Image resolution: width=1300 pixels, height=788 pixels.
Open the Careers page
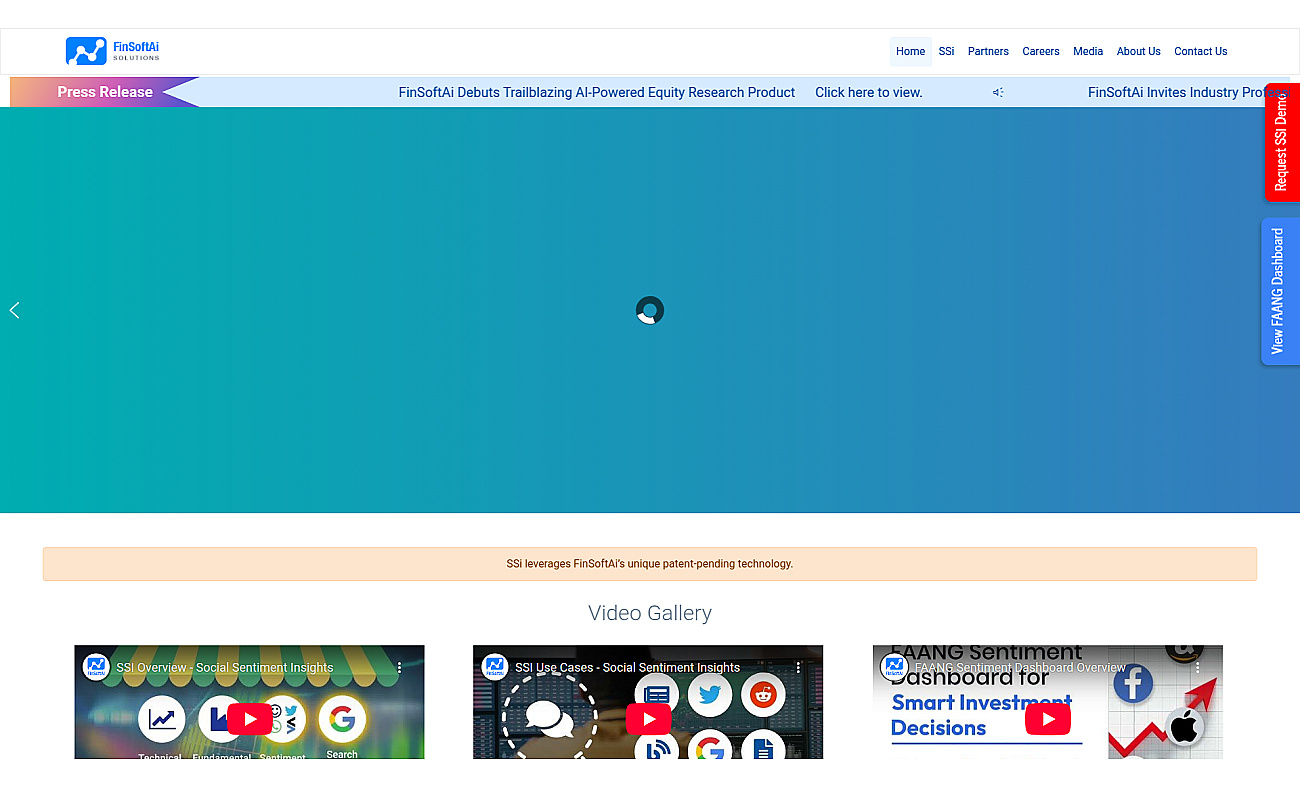(1040, 52)
